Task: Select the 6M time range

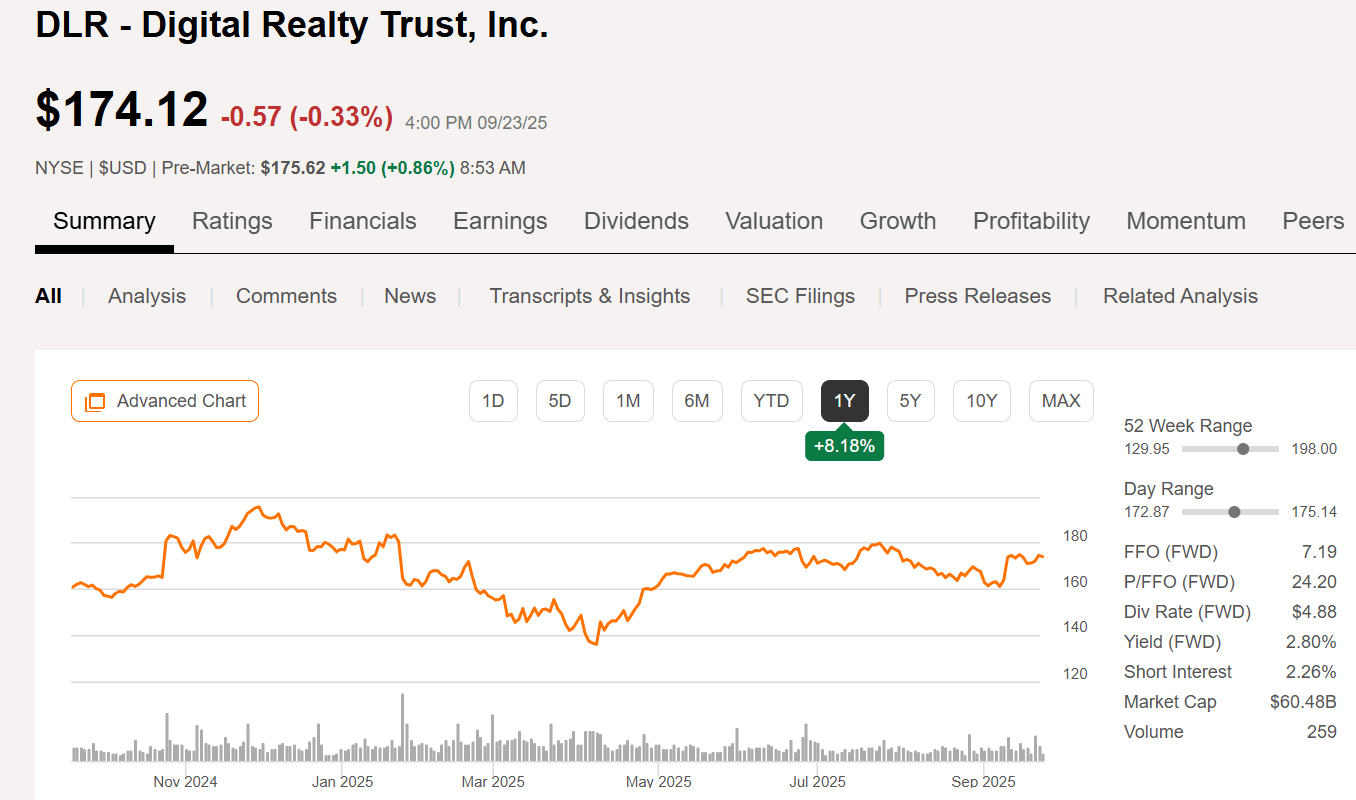Action: click(697, 400)
